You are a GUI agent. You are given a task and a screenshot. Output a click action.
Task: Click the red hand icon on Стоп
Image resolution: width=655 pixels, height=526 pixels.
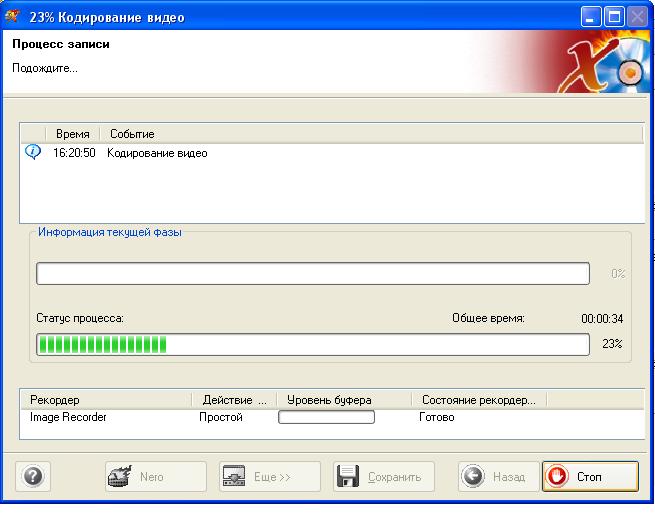(557, 476)
